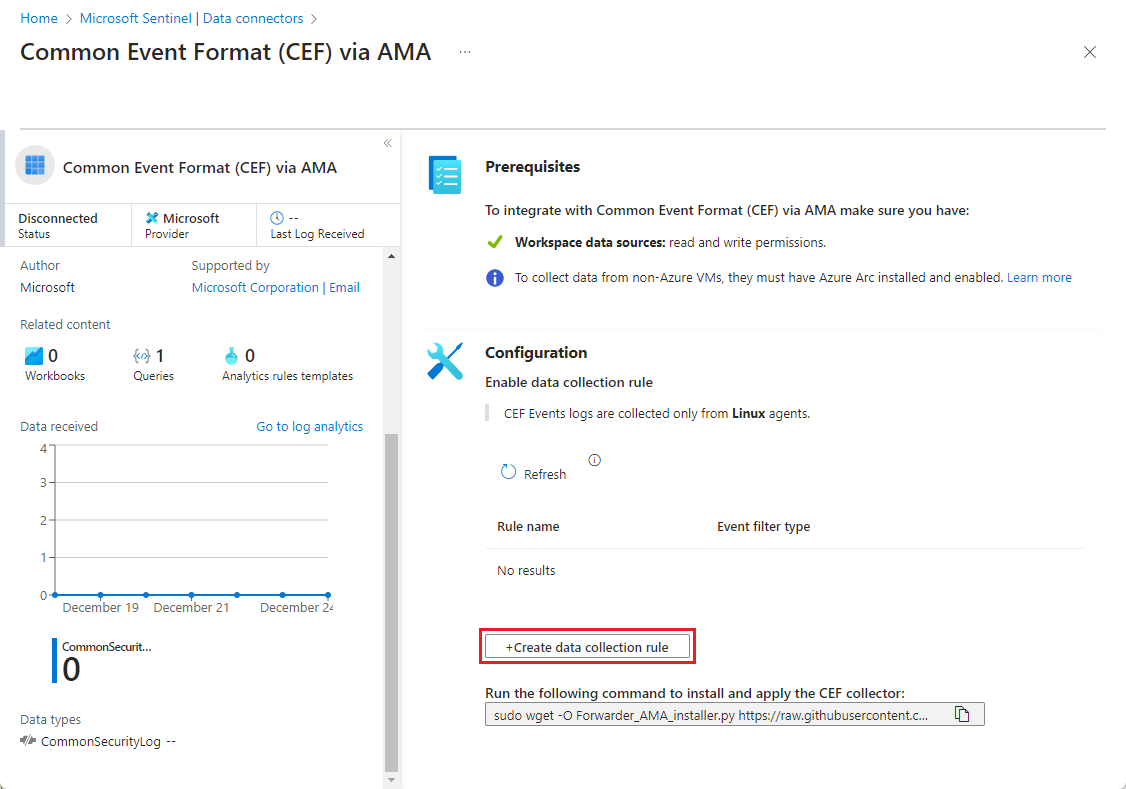Close the CEF via AMA pane

1090,53
